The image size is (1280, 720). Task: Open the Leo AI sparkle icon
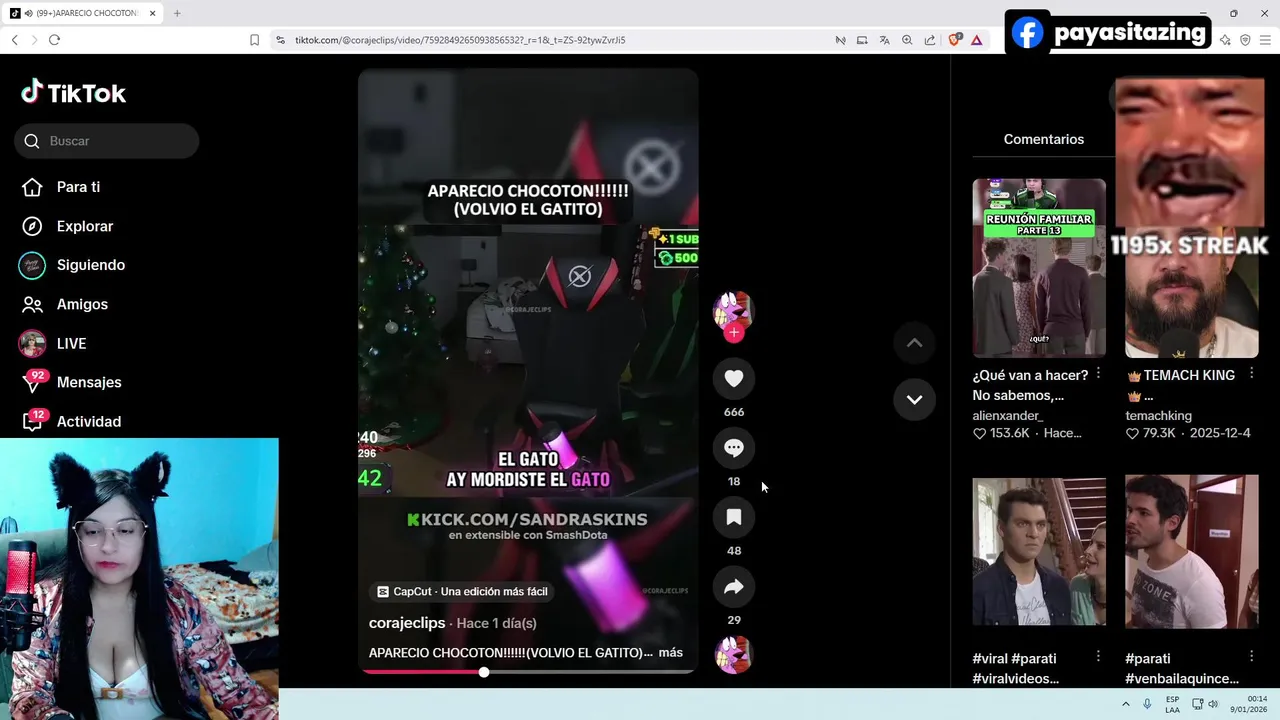point(1225,40)
